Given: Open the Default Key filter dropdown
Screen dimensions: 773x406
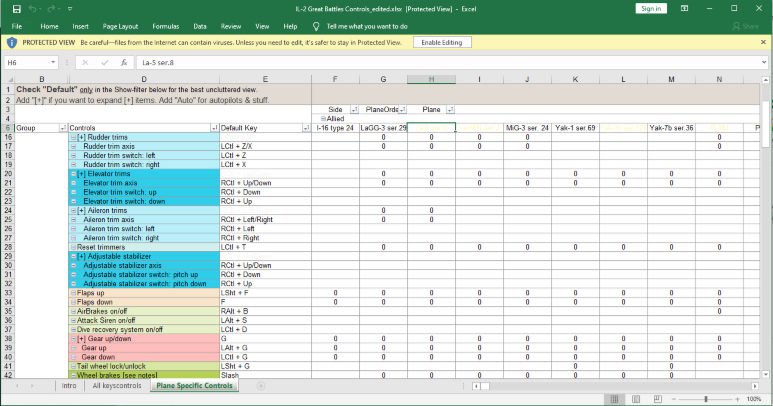Looking at the screenshot, I should [306, 128].
